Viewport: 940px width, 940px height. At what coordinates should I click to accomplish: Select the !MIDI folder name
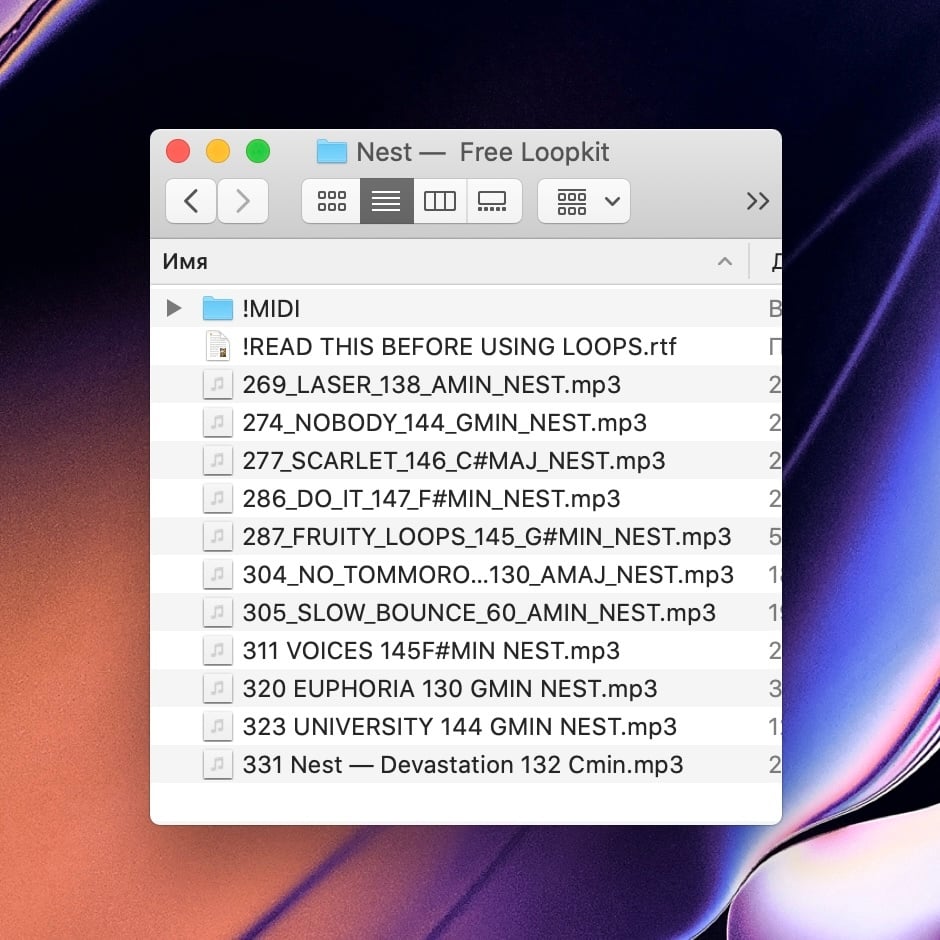click(x=271, y=309)
